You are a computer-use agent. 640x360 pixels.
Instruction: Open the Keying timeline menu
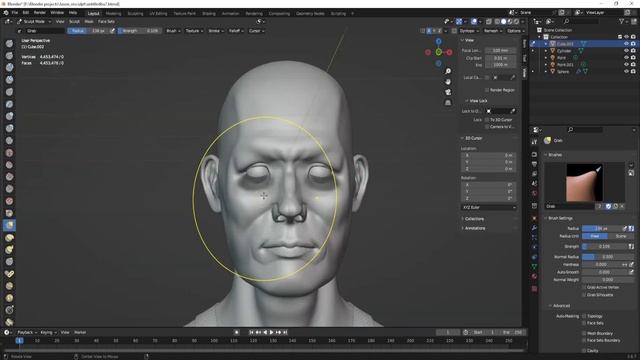coord(48,332)
